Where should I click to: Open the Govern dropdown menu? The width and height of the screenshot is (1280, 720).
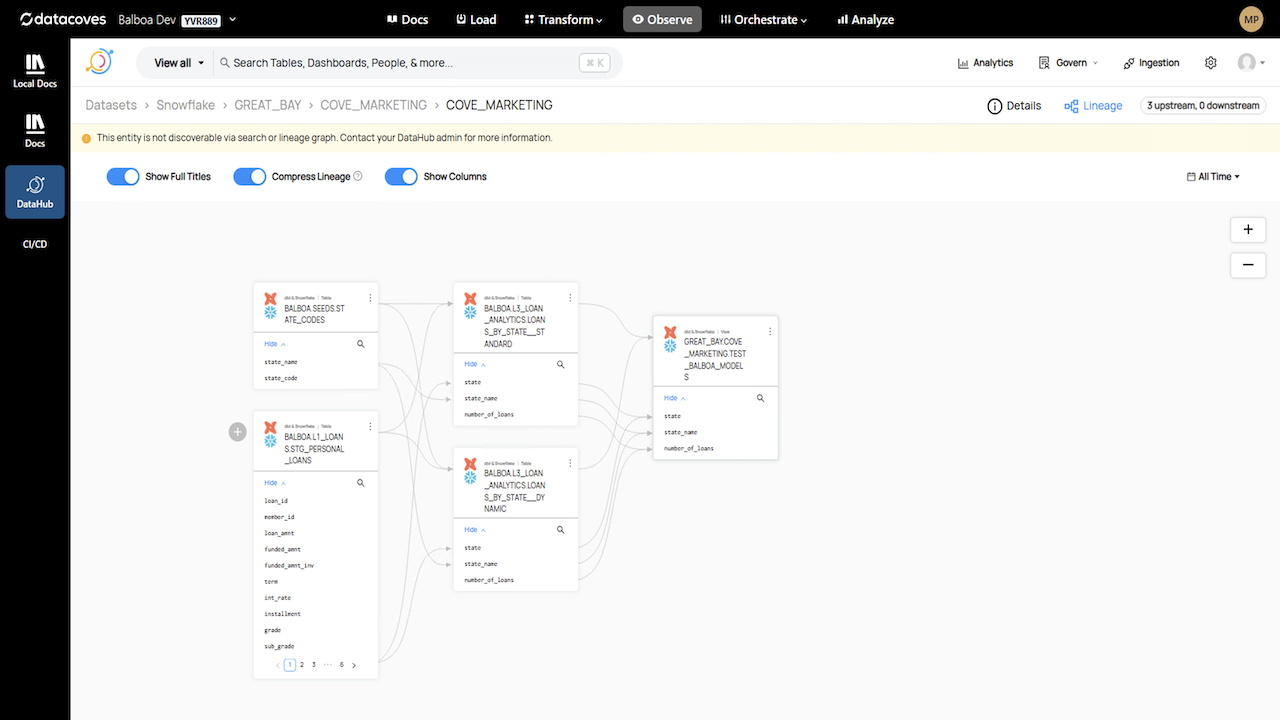click(x=1068, y=62)
